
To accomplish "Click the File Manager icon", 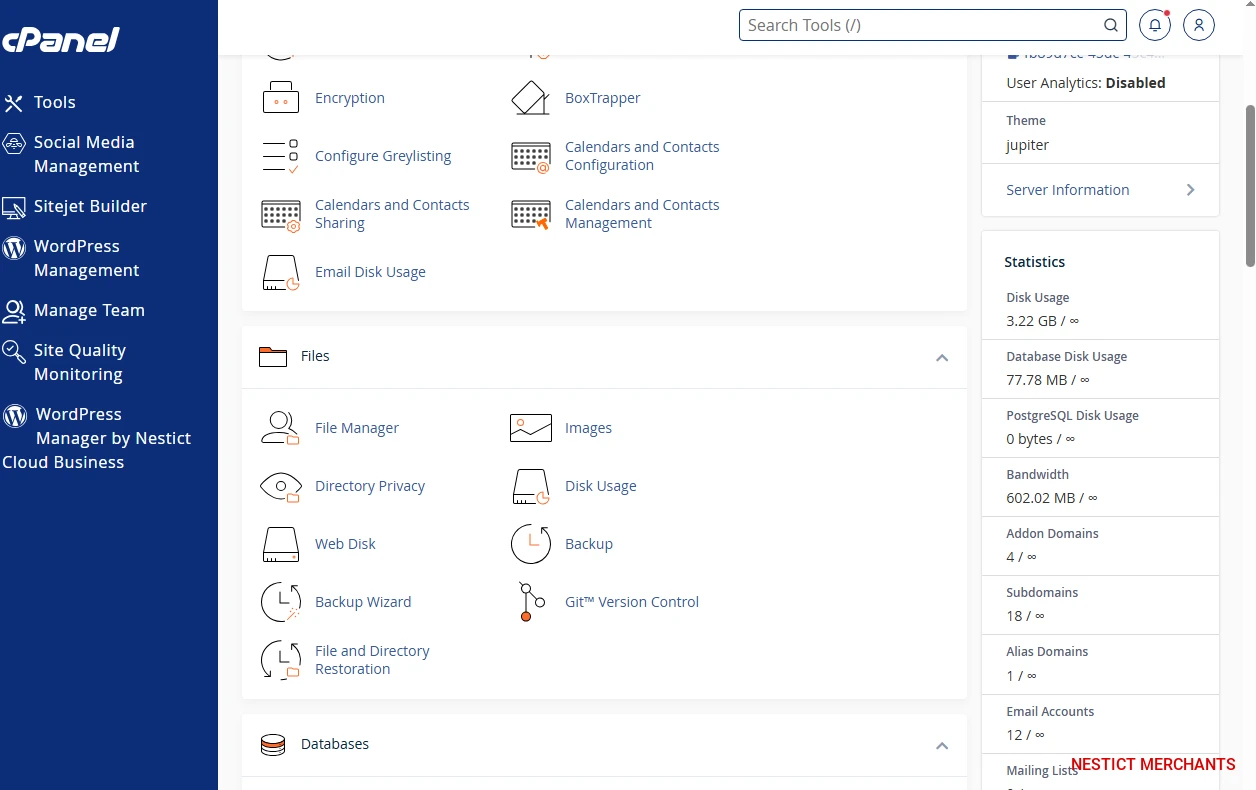I will point(280,428).
